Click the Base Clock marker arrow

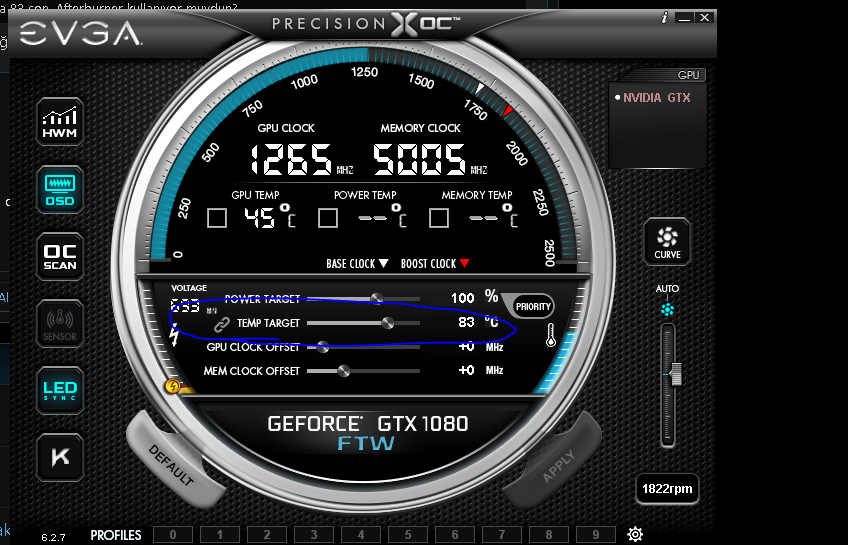(383, 263)
